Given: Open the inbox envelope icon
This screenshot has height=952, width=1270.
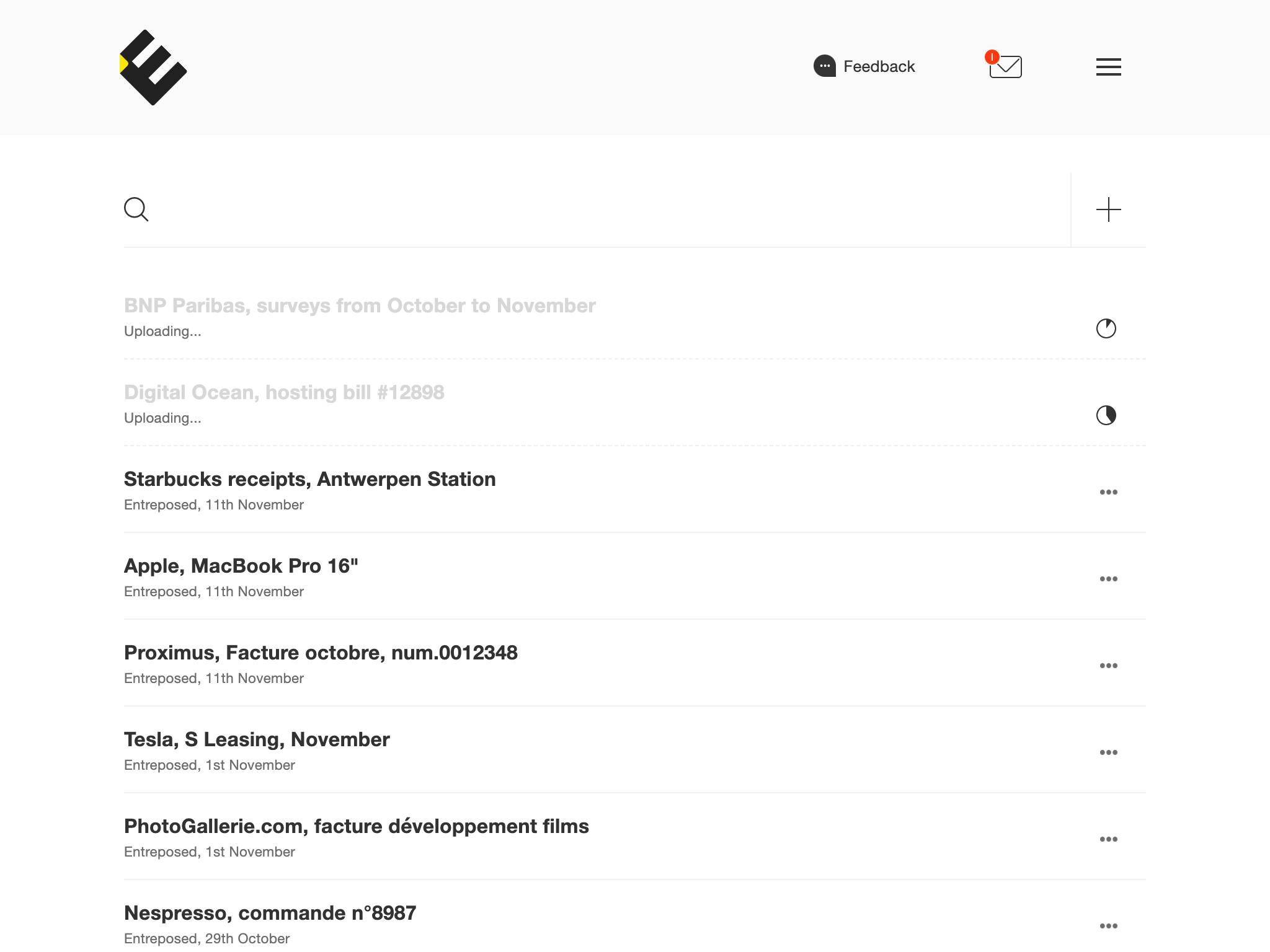Looking at the screenshot, I should [x=1006, y=66].
